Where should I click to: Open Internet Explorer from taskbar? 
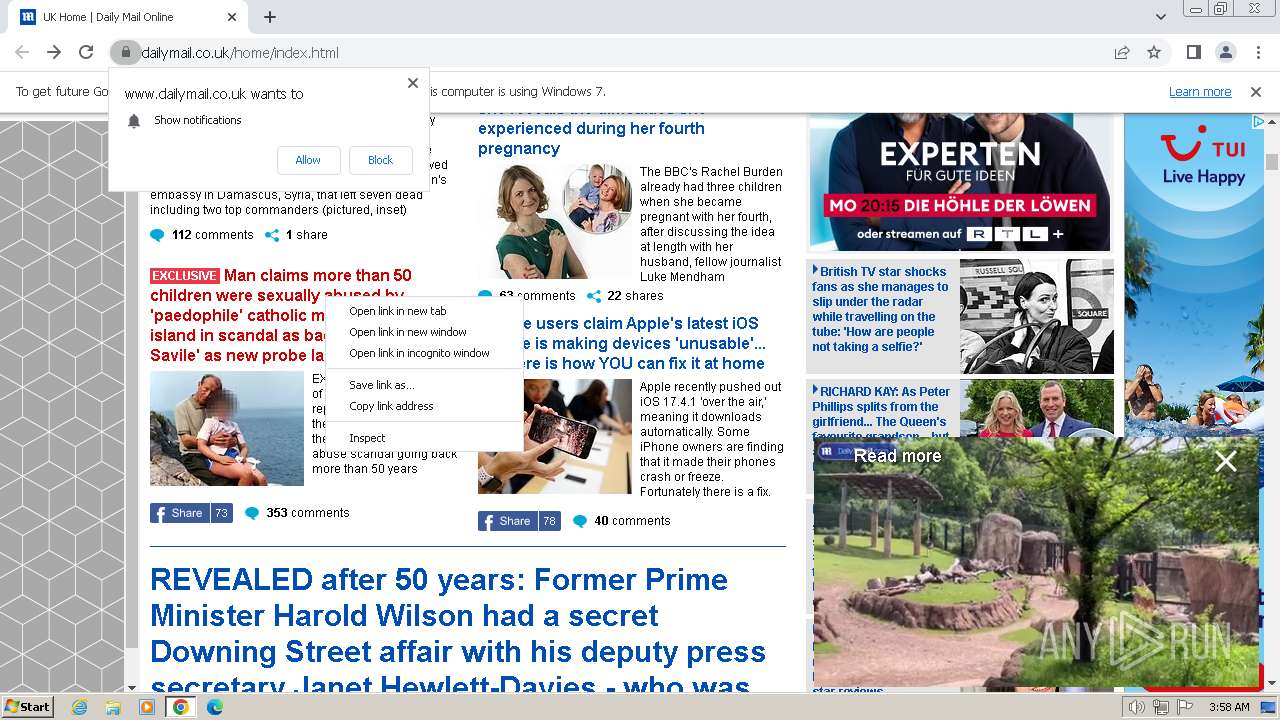[80, 707]
